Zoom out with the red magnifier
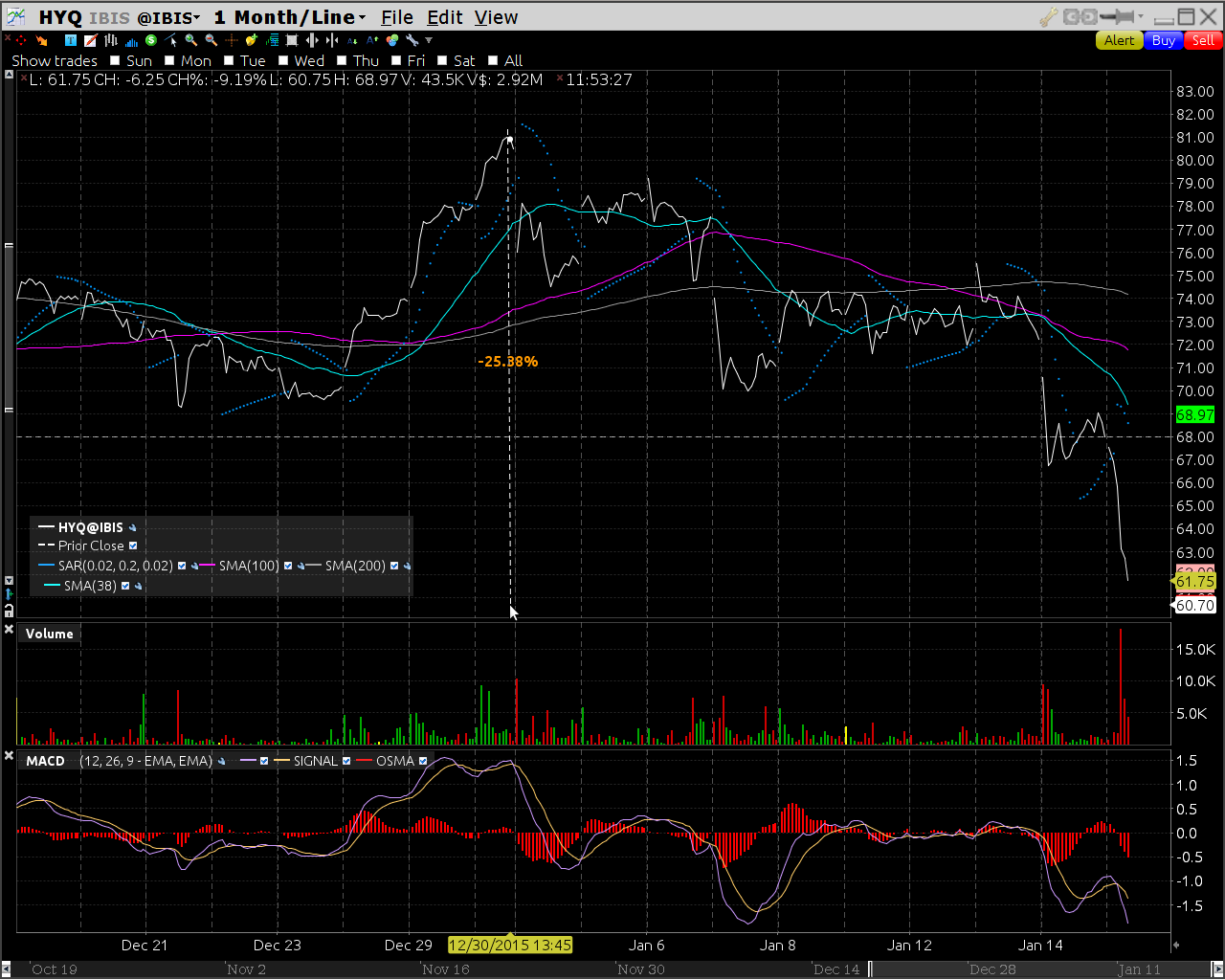This screenshot has height=980, width=1225. 212,40
